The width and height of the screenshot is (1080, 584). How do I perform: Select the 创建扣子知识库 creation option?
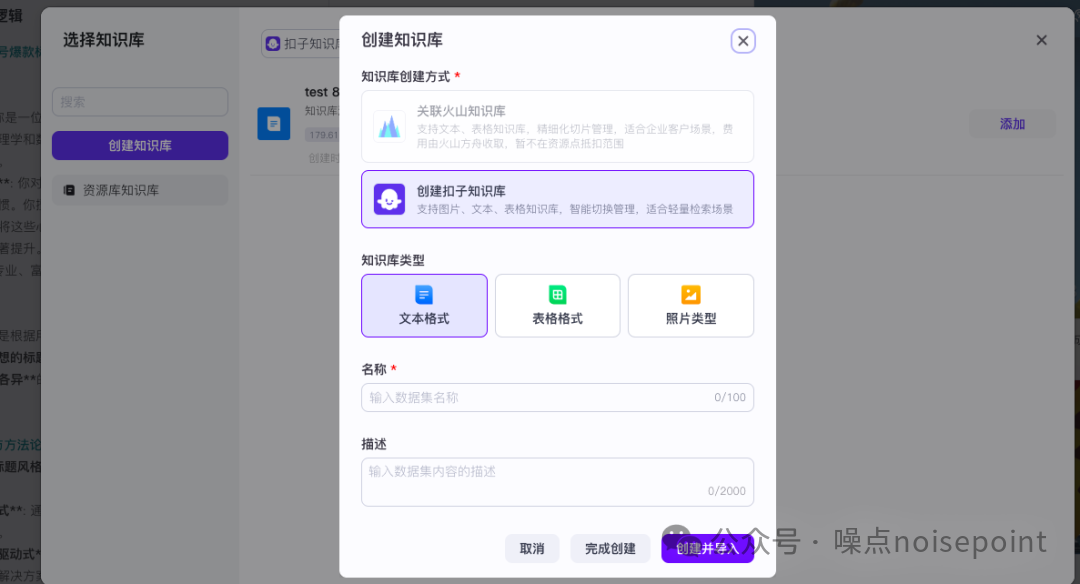[x=557, y=199]
